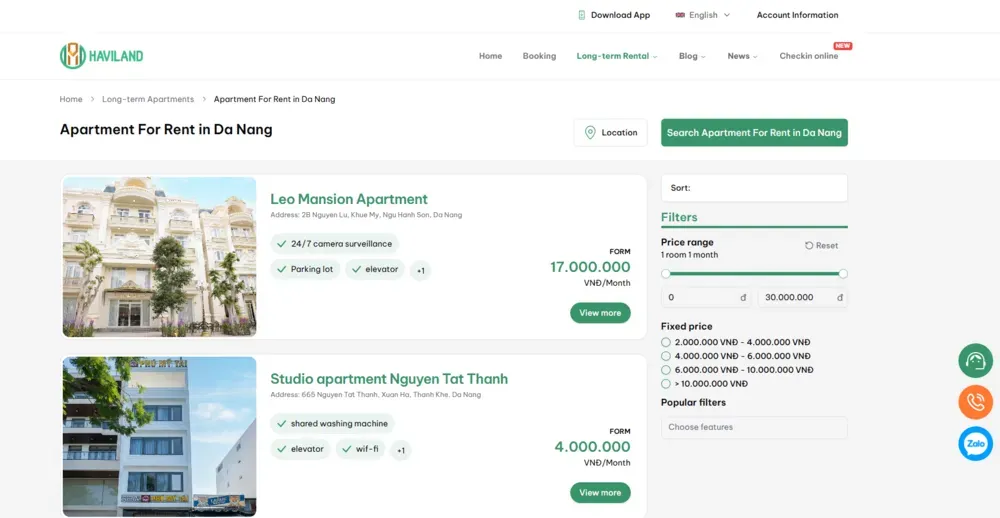Click the orange phone call button

click(x=975, y=402)
